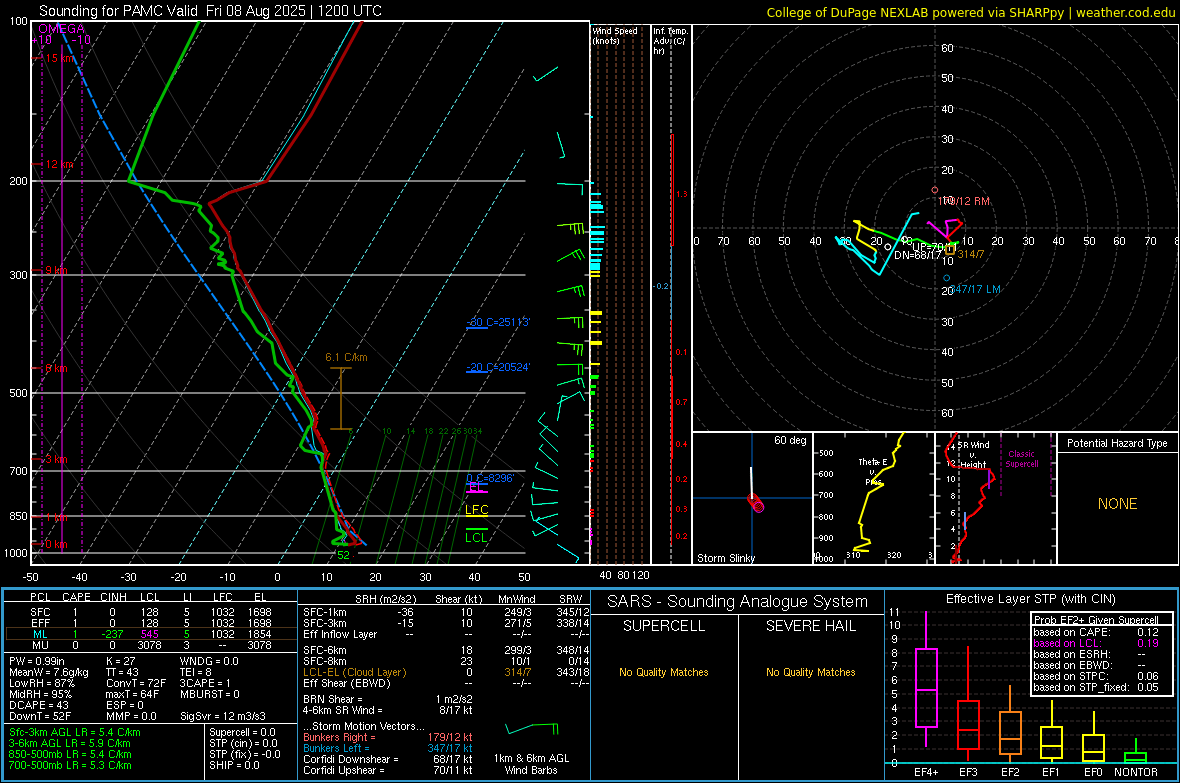
Task: Select the orange 'LCL-EL (Cloud Layer)' row
Action: point(354,672)
